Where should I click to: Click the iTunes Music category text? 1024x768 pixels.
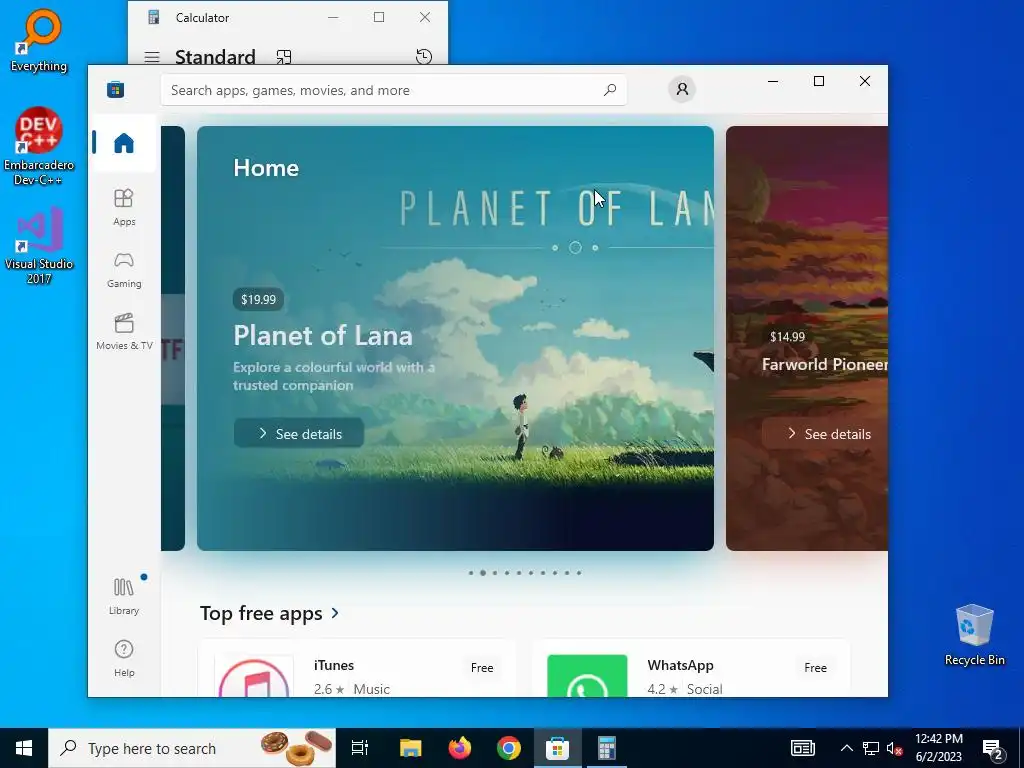[372, 689]
